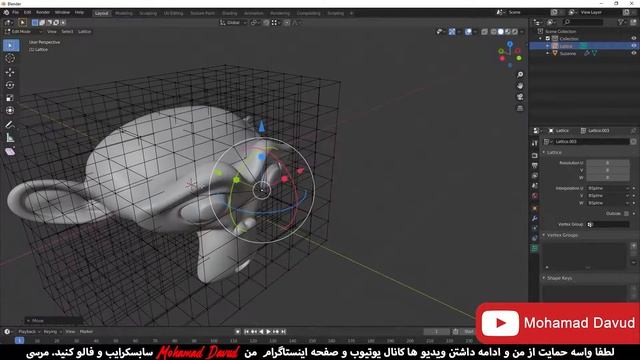Activate the 3D Cursor tool

(x=10, y=58)
